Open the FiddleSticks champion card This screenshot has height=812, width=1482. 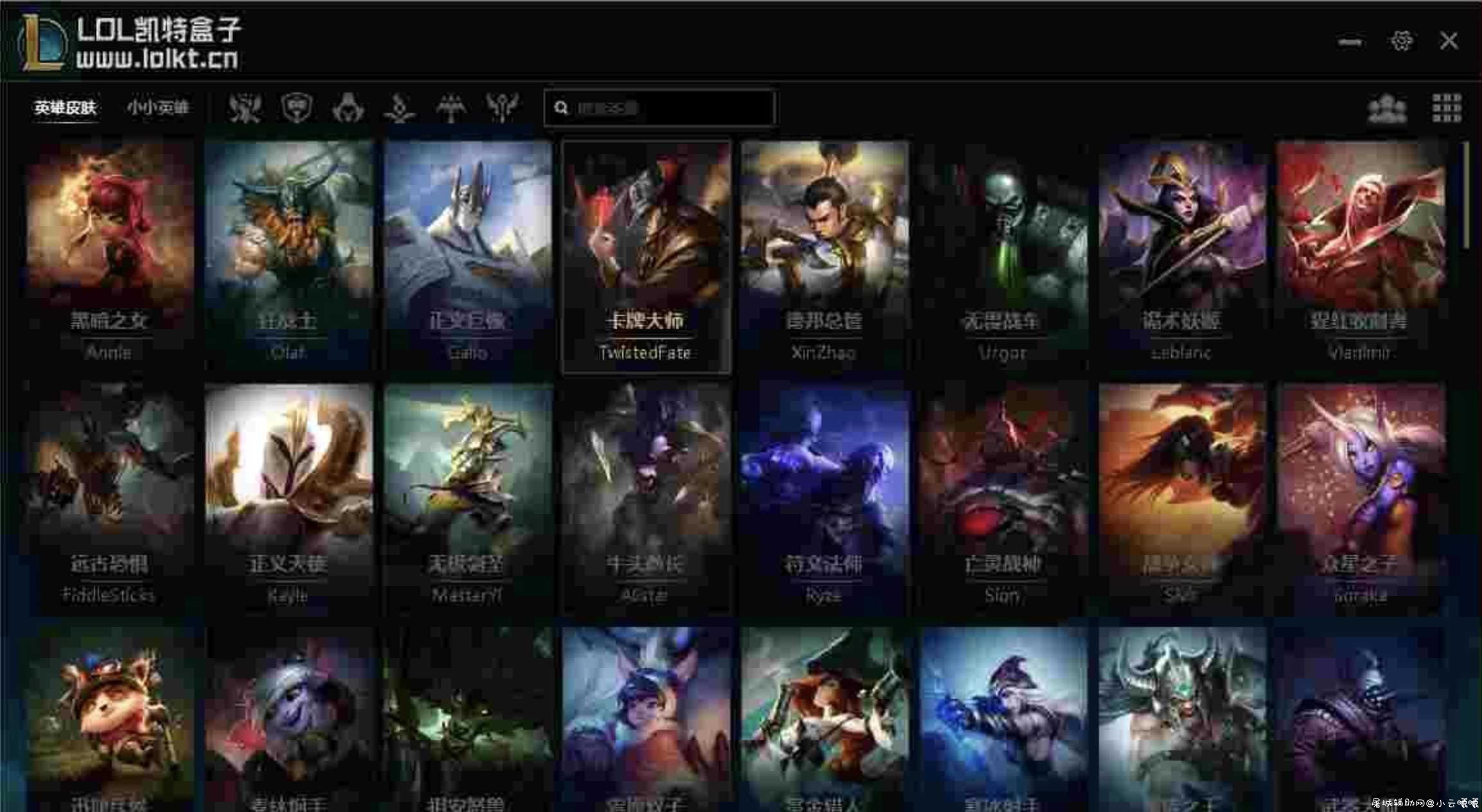coord(109,499)
